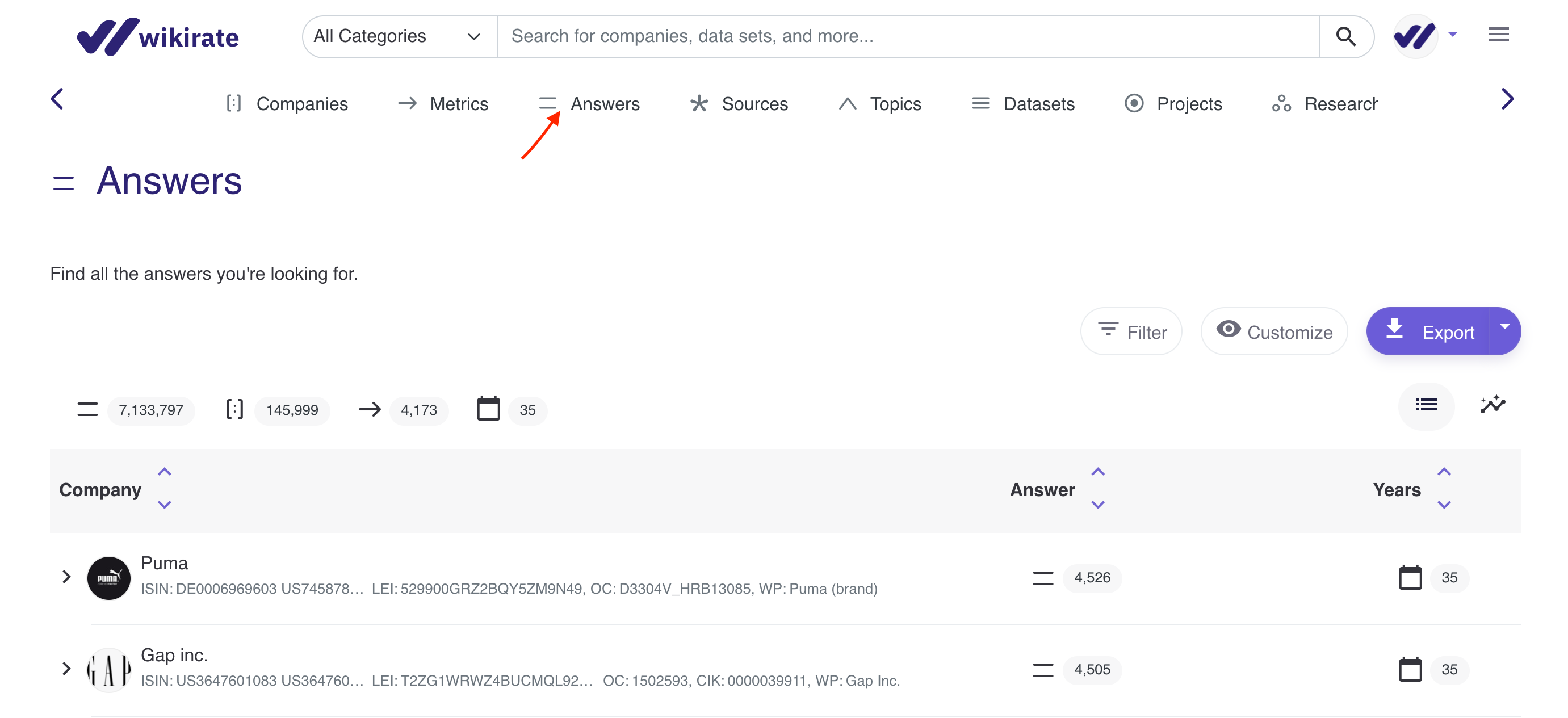Screen dimensions: 1568x718
Task: Click the Answers icon in navigation bar
Action: pos(549,103)
